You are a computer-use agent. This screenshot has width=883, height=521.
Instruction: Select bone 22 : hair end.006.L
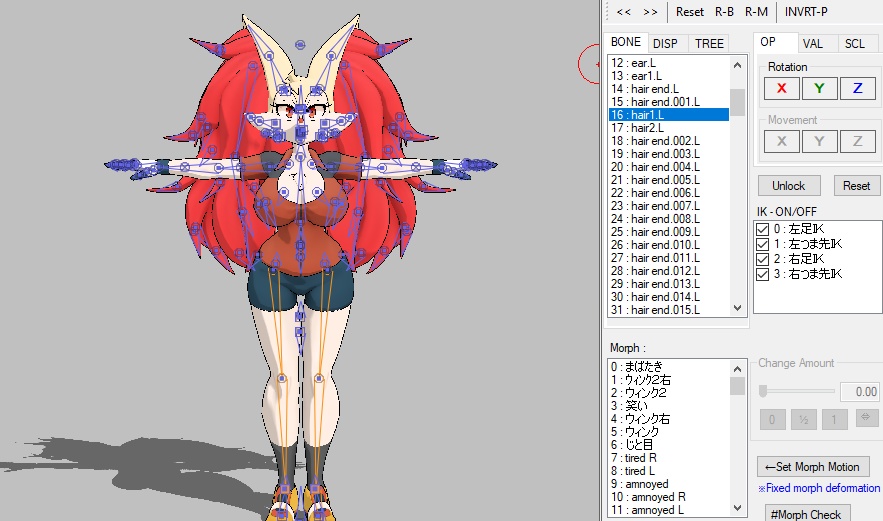tap(669, 193)
